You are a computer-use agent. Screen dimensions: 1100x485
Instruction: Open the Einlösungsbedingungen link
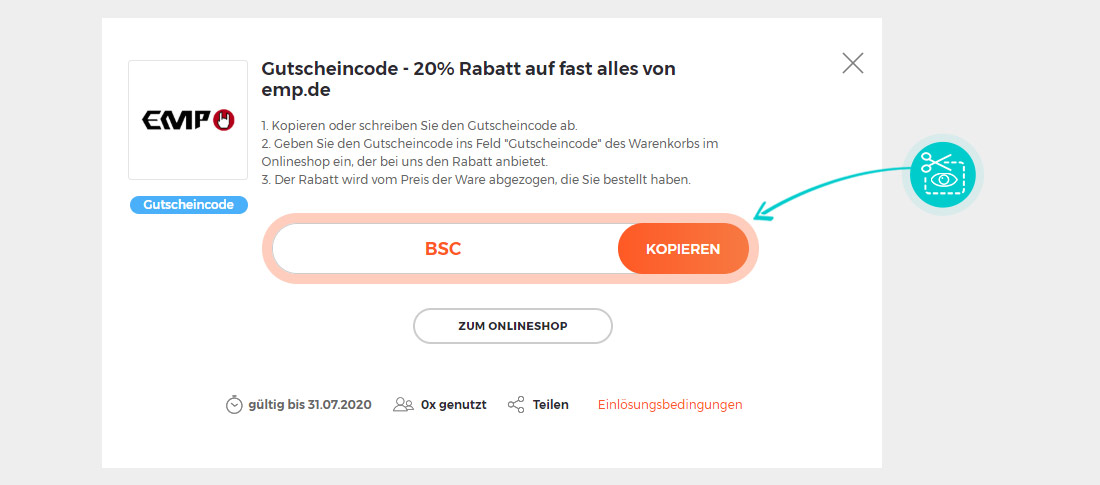[x=670, y=405]
